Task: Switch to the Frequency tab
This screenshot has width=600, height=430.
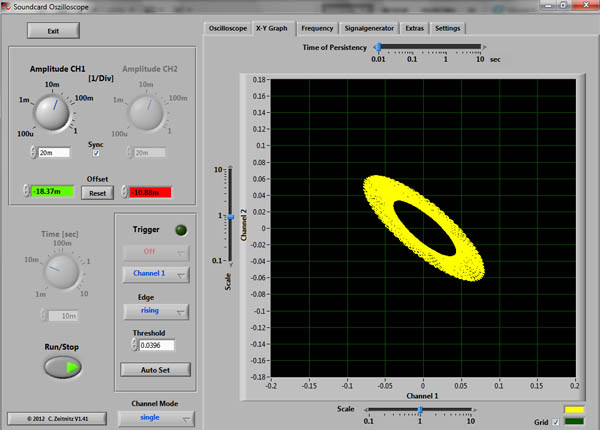Action: tap(315, 28)
